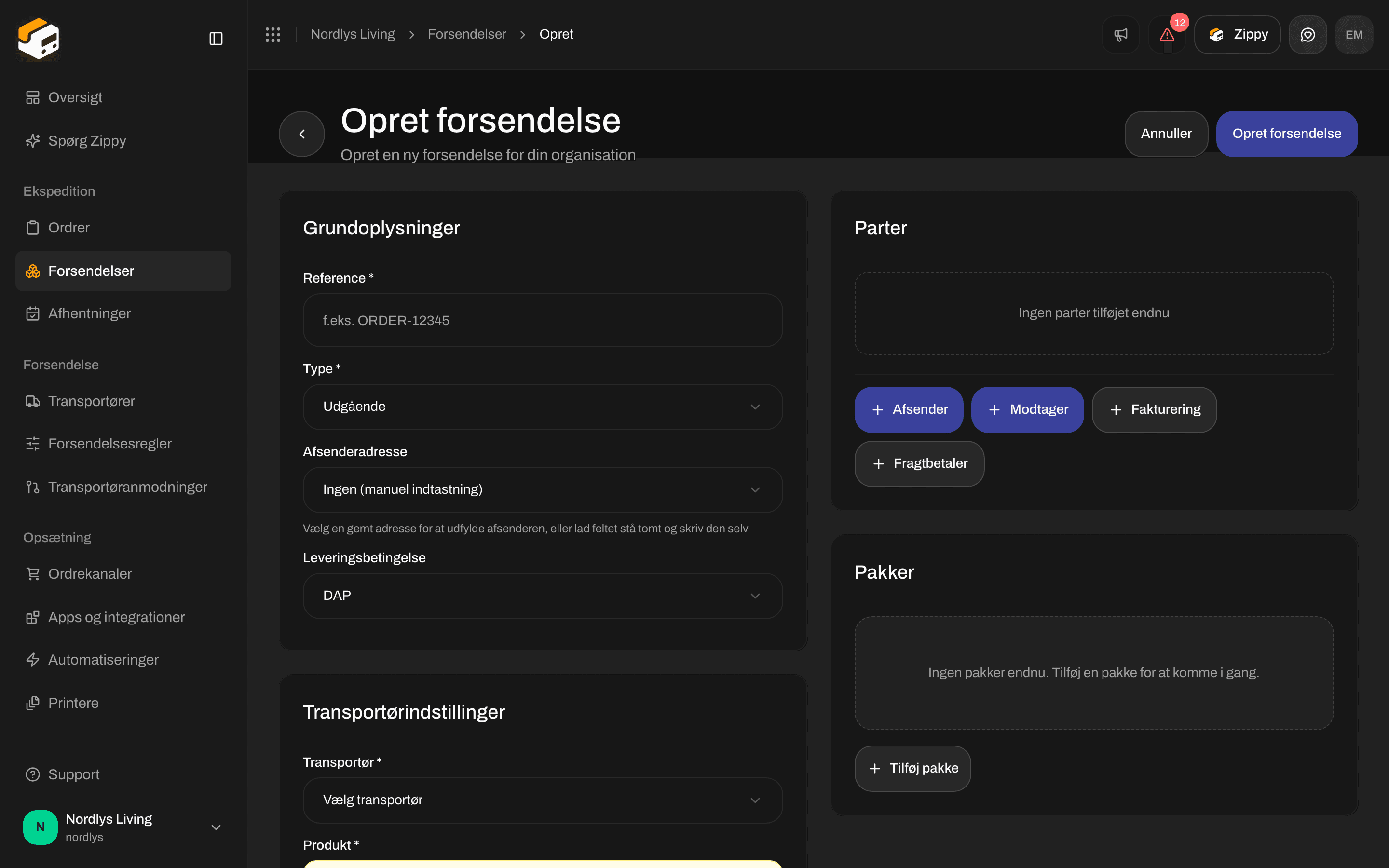The image size is (1389, 868).
Task: Open Ordrekanaler in the sidebar
Action: coord(123,574)
